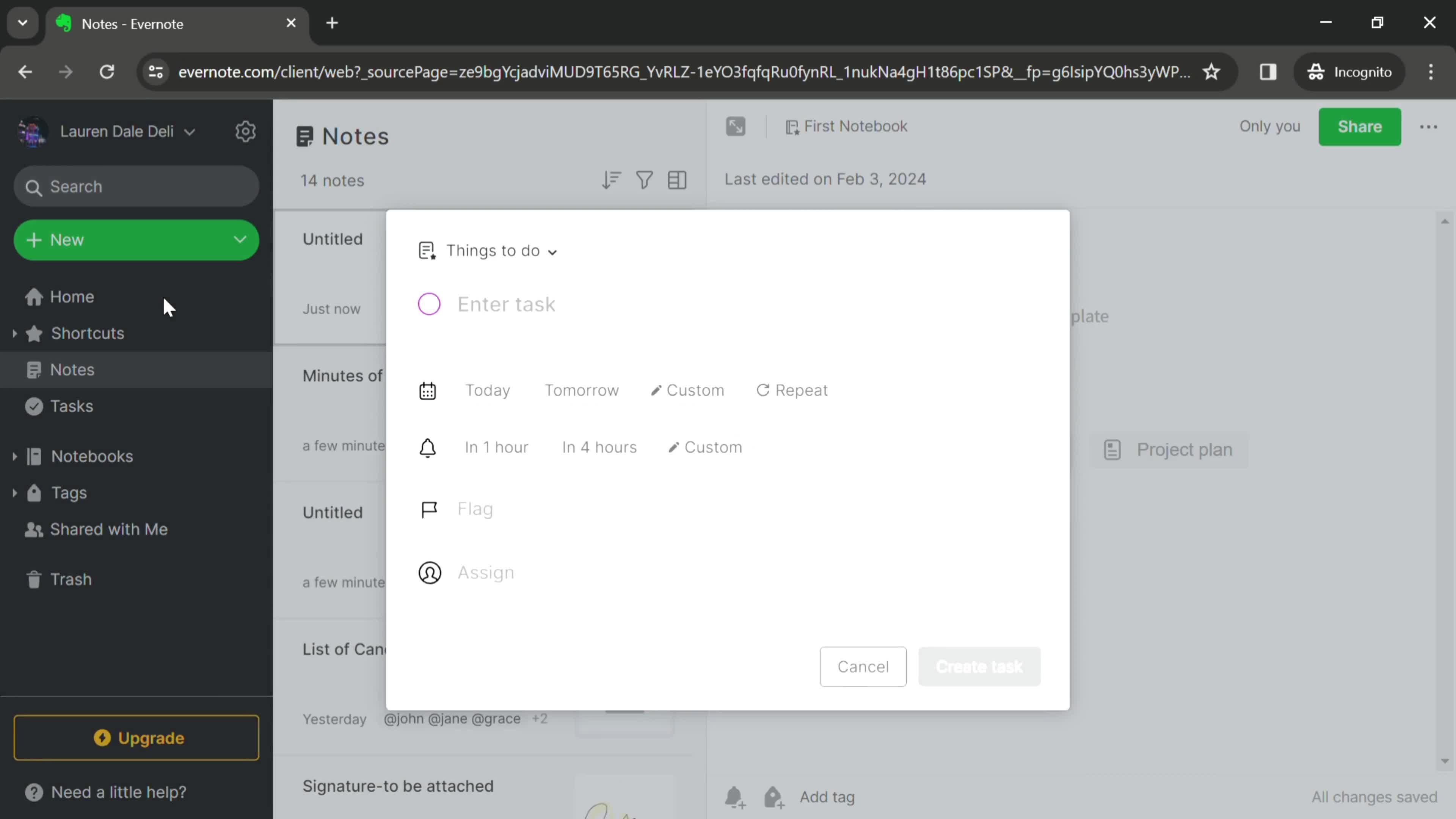Click the repeat icon for recurring task
1456x819 pixels.
coord(763,390)
